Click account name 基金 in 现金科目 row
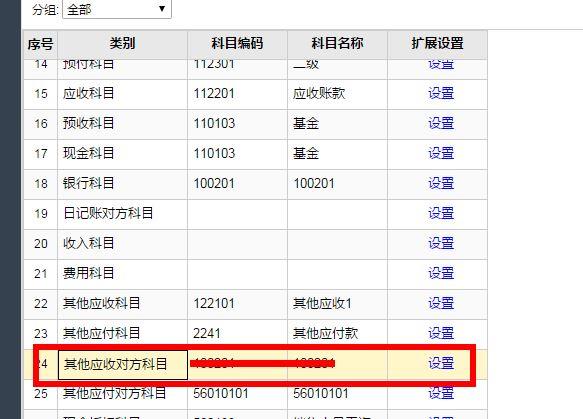The width and height of the screenshot is (583, 419). pos(306,154)
